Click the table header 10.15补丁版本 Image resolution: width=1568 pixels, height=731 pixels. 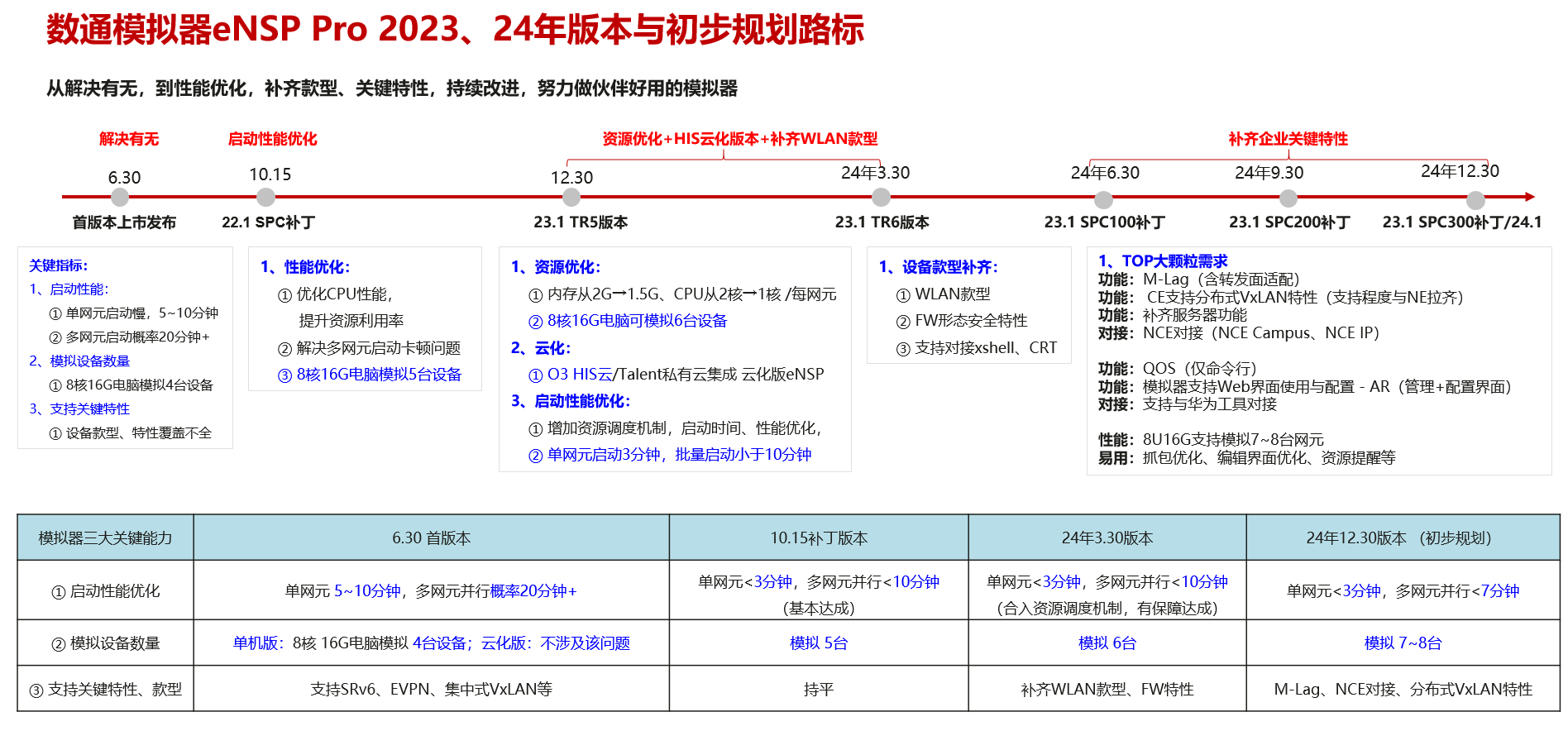click(x=819, y=538)
